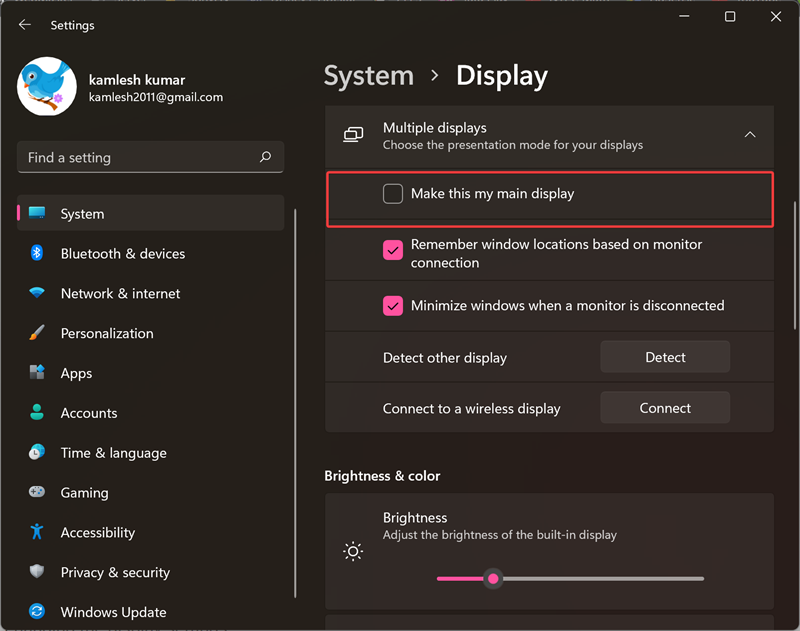
Task: Disable Minimize windows when monitor disconnected
Action: coord(393,306)
